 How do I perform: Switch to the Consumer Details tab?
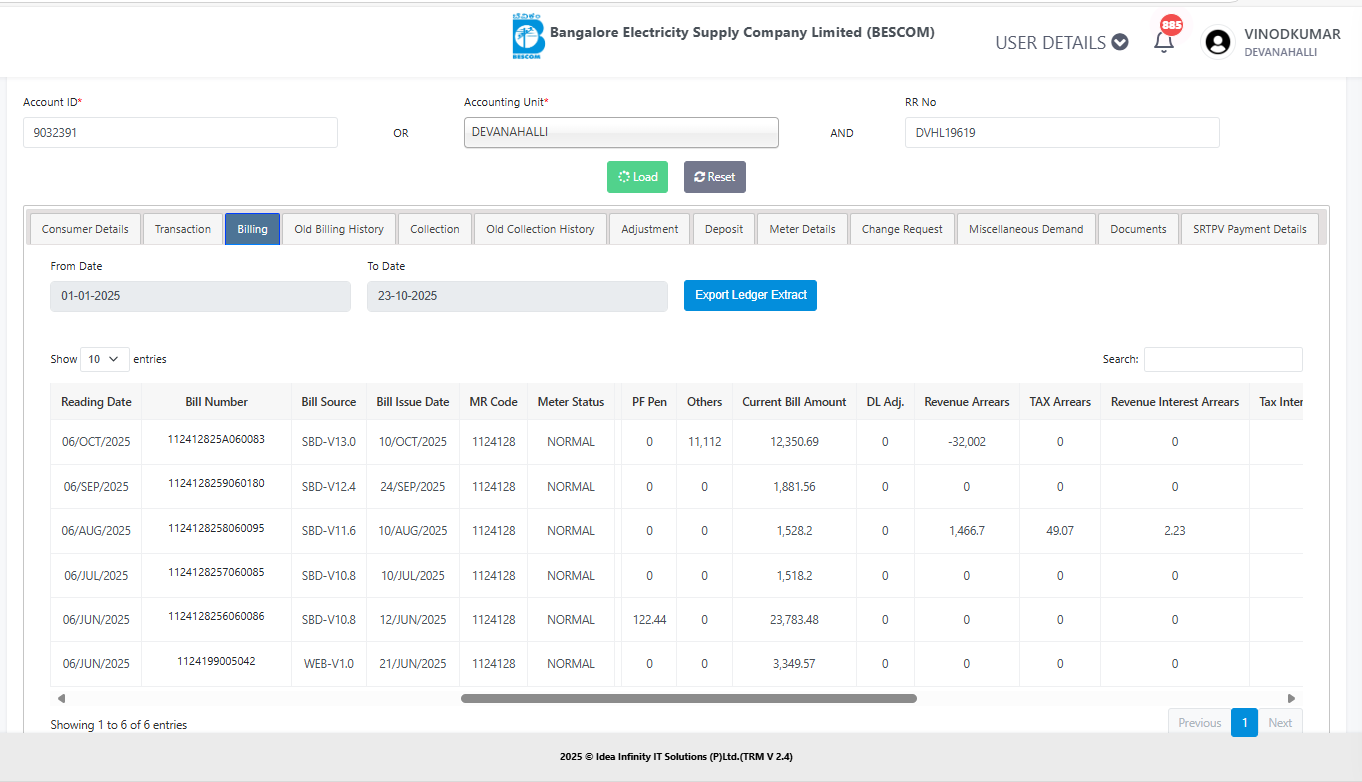85,229
